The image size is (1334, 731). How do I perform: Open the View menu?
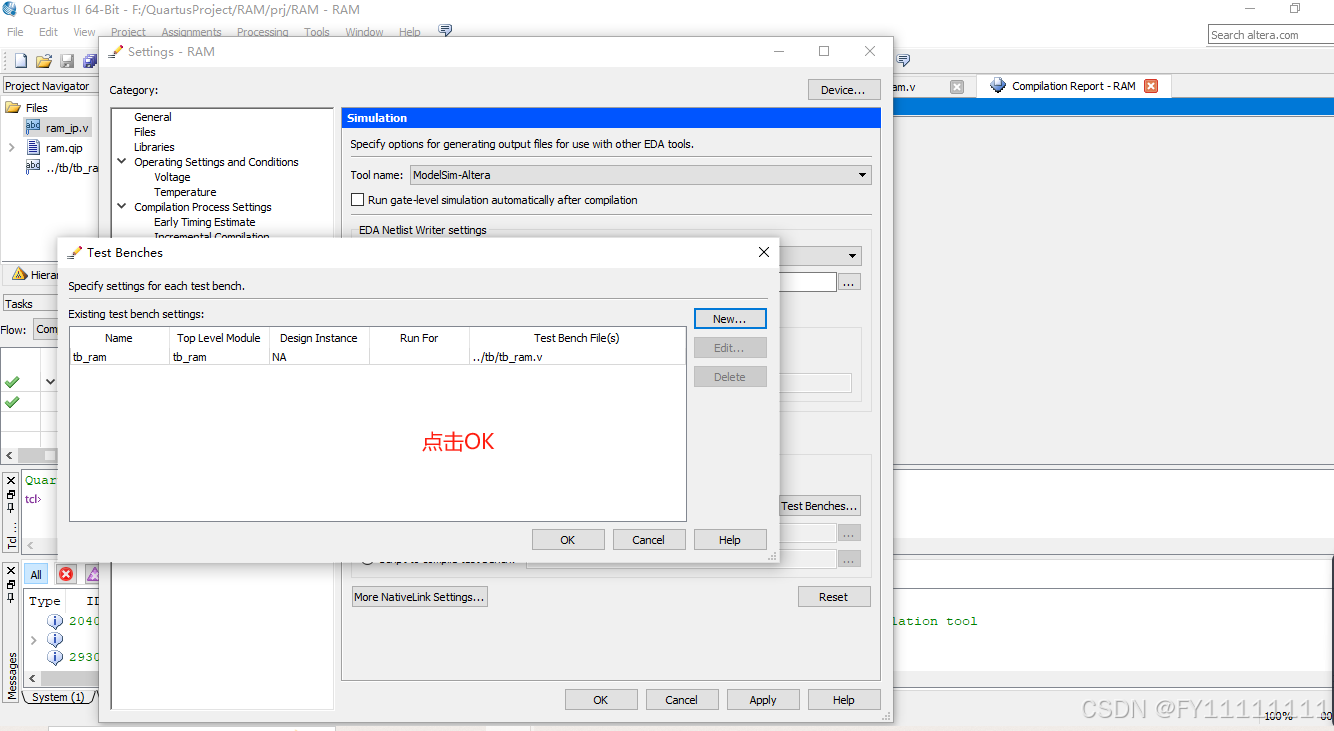point(85,32)
